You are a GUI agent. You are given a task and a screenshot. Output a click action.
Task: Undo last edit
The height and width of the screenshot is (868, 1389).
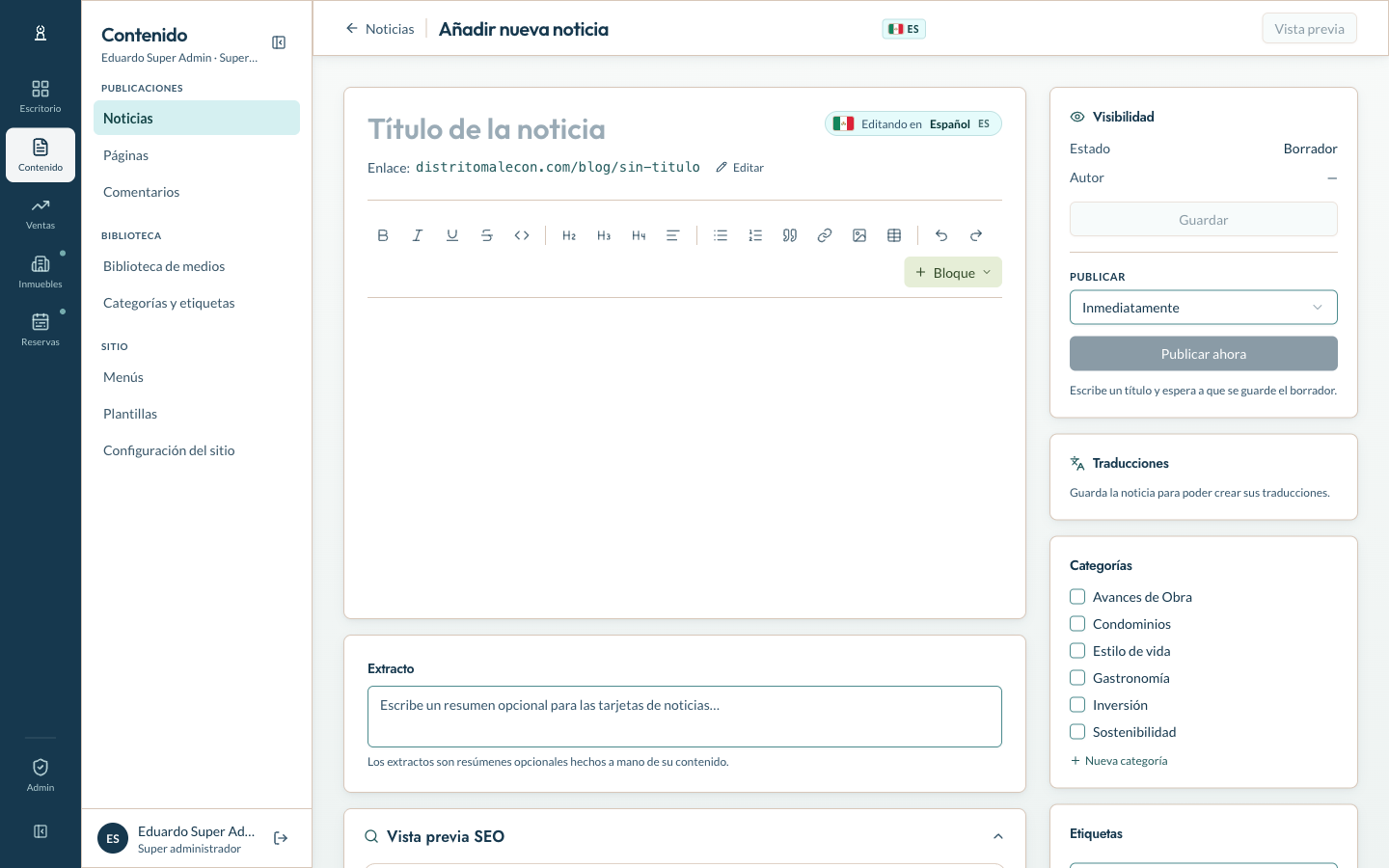click(941, 235)
